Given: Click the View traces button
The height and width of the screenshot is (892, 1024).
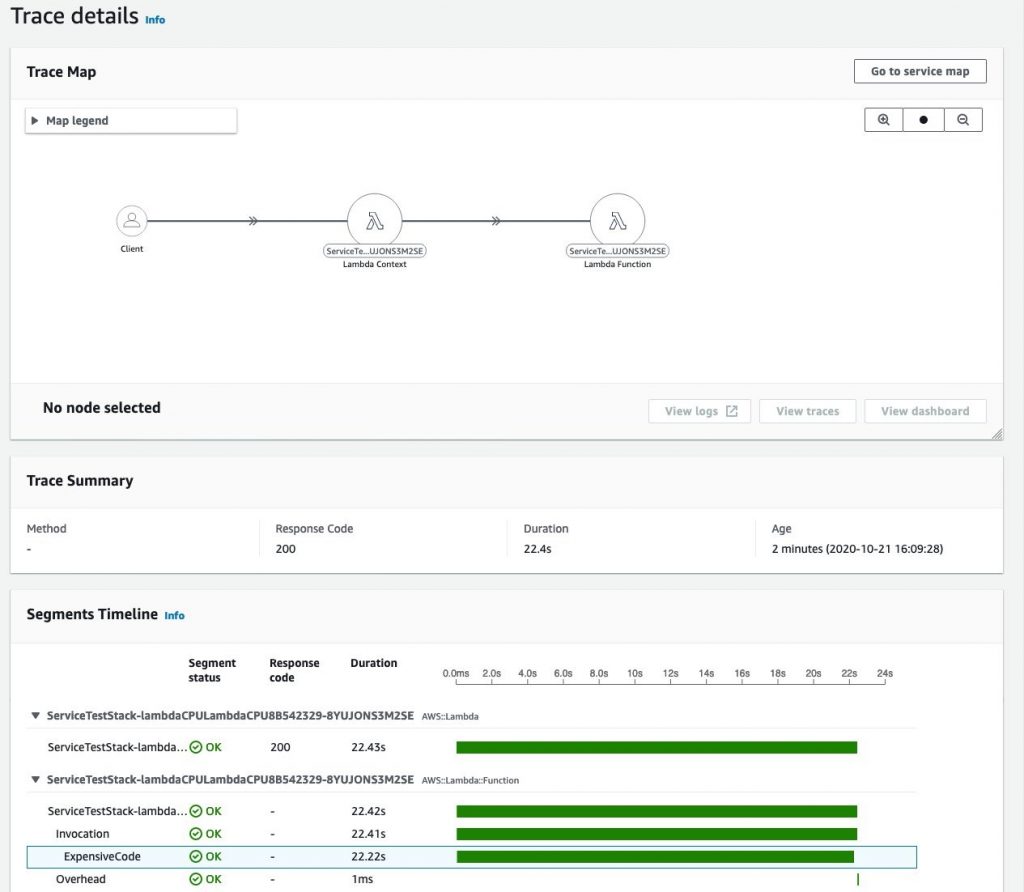Looking at the screenshot, I should pyautogui.click(x=807, y=411).
